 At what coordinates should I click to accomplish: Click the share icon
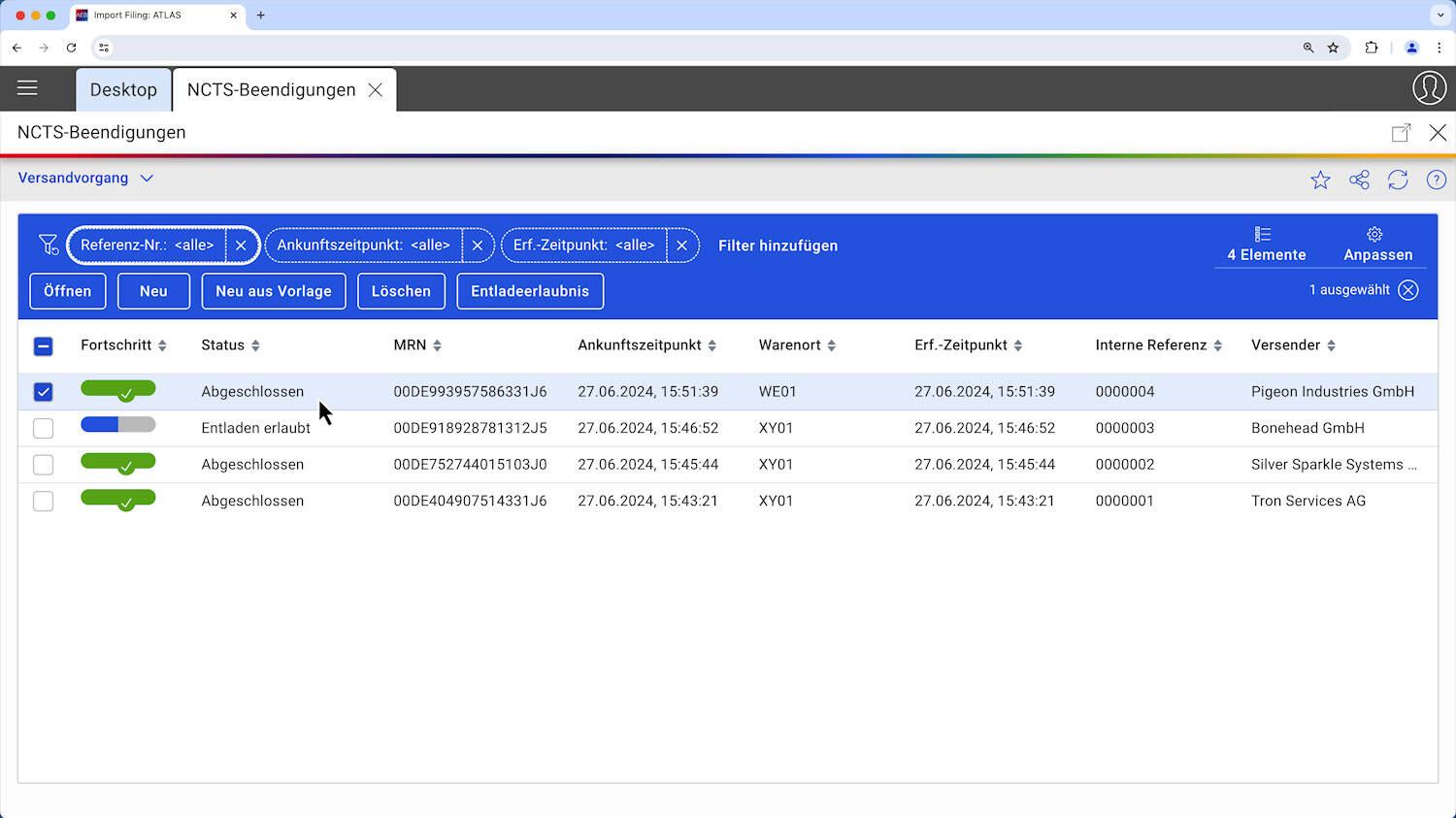(x=1359, y=180)
